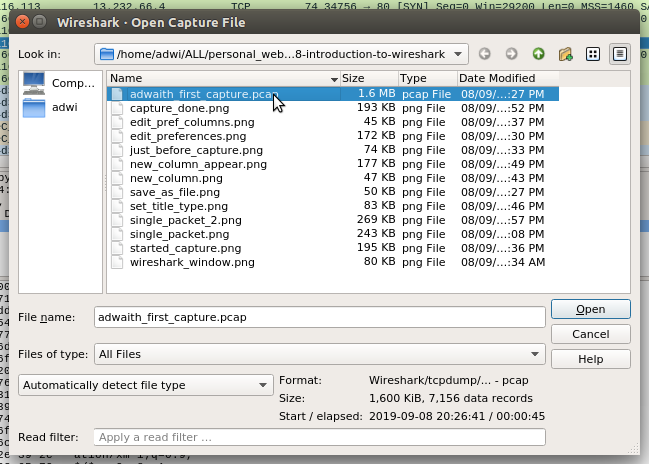Go back to previous folder arrow
This screenshot has height=464, width=649.
click(485, 54)
